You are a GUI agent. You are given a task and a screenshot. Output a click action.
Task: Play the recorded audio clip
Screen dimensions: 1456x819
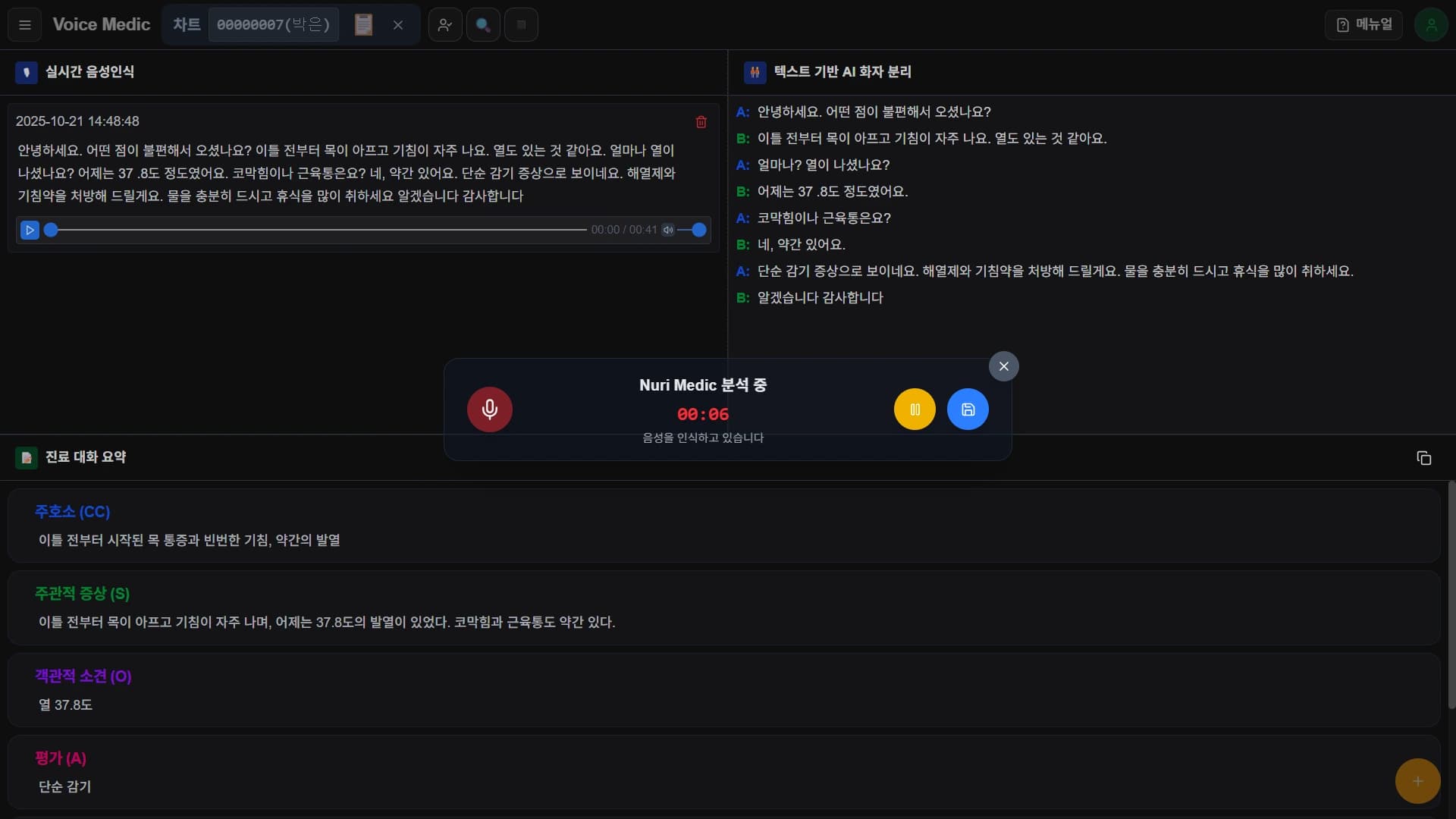30,230
